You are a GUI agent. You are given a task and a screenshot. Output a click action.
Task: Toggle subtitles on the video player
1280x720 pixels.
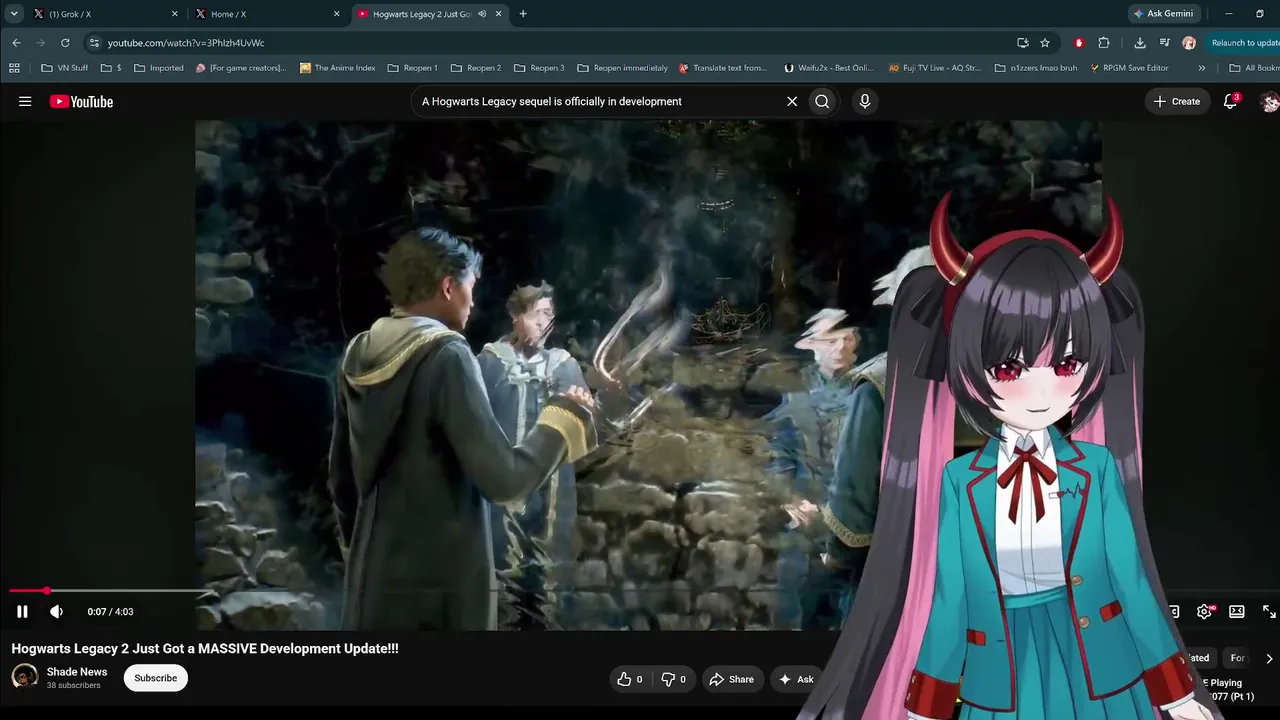tap(1173, 612)
